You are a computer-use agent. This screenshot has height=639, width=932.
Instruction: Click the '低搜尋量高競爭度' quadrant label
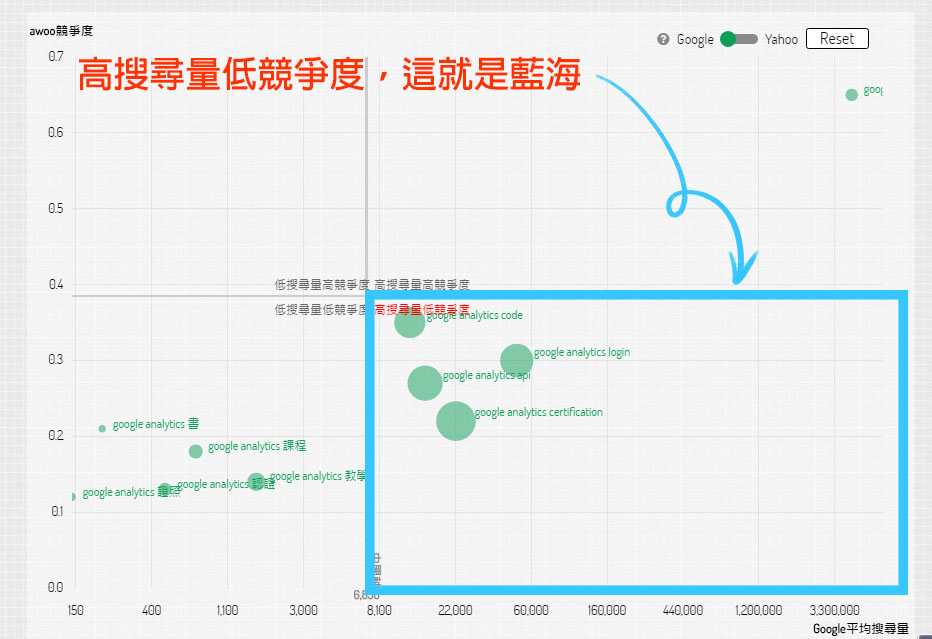(x=322, y=285)
